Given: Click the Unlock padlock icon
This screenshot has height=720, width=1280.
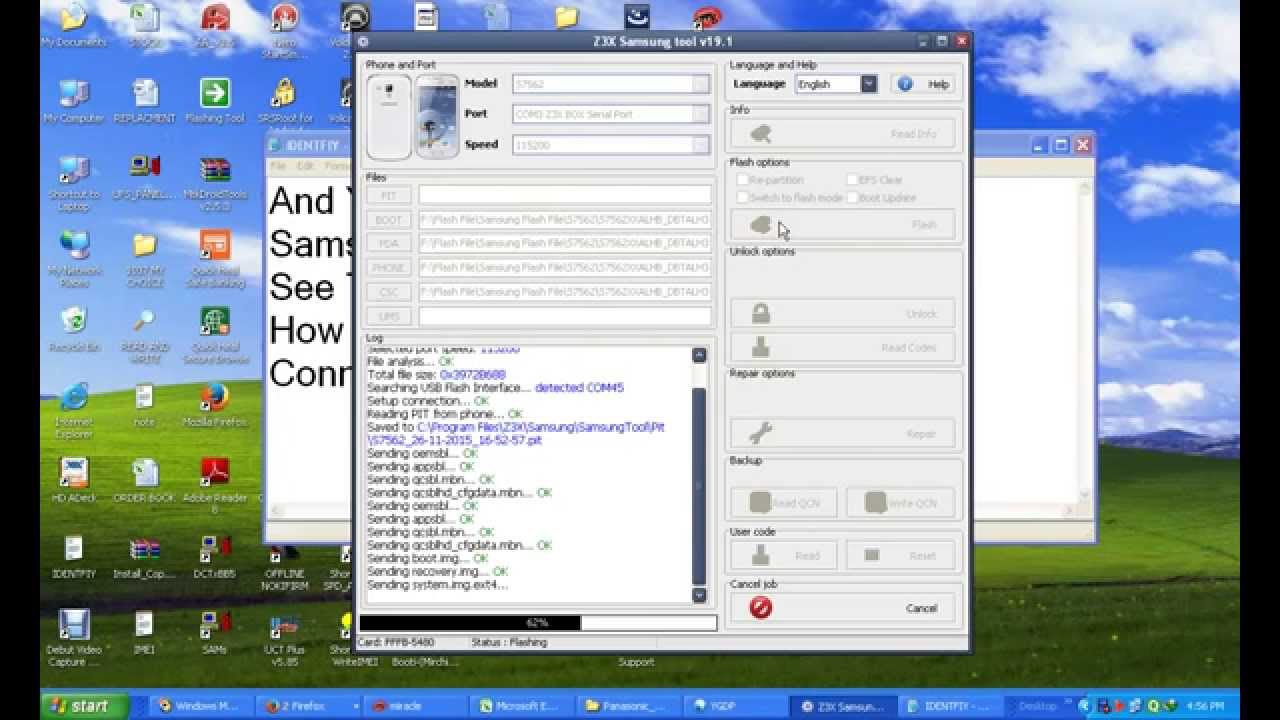Looking at the screenshot, I should [x=761, y=313].
